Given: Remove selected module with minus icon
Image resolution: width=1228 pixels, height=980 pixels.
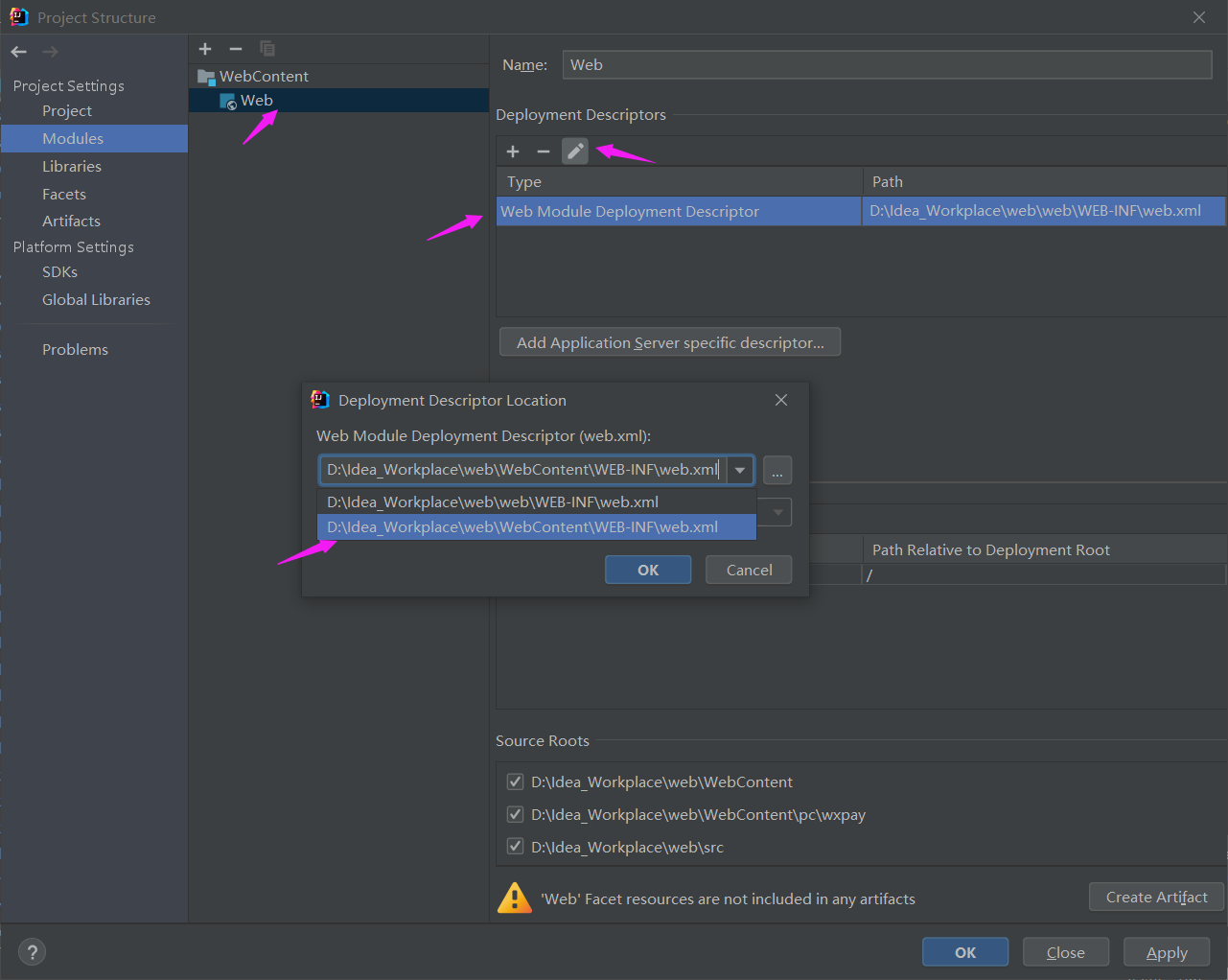Looking at the screenshot, I should tap(236, 49).
